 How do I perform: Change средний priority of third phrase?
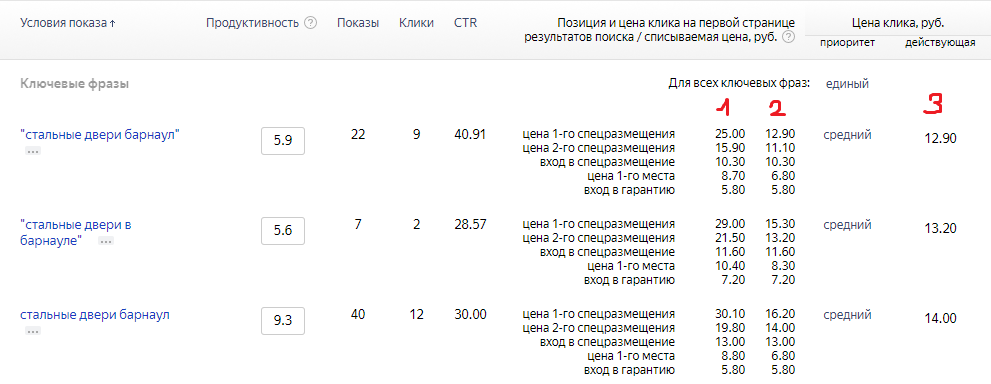pyautogui.click(x=848, y=315)
